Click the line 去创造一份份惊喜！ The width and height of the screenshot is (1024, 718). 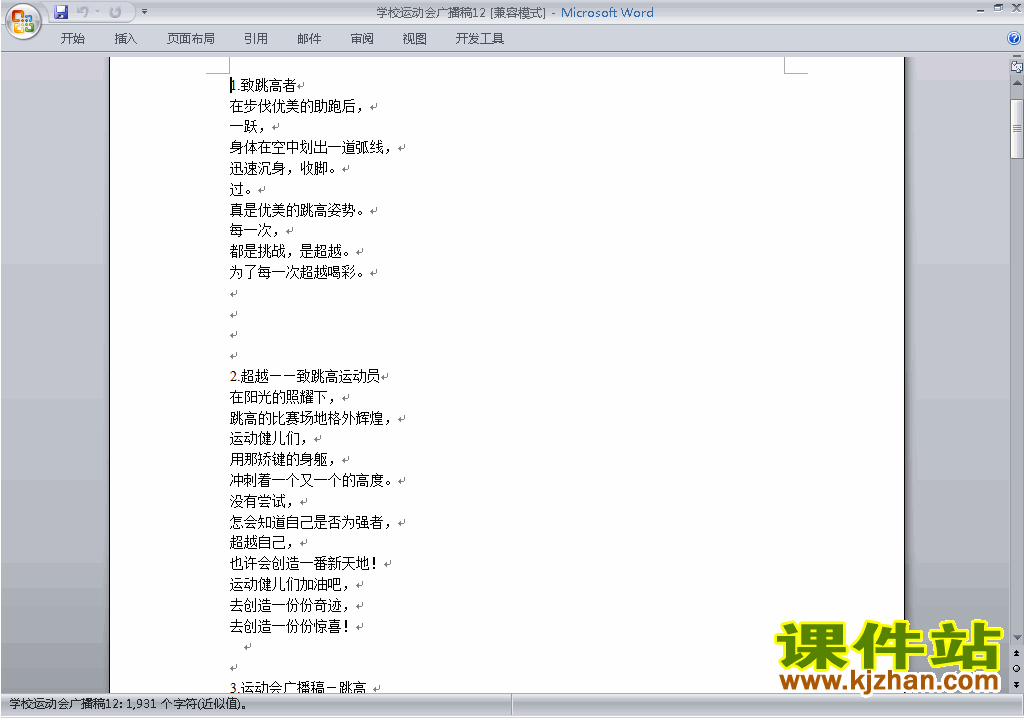(289, 626)
